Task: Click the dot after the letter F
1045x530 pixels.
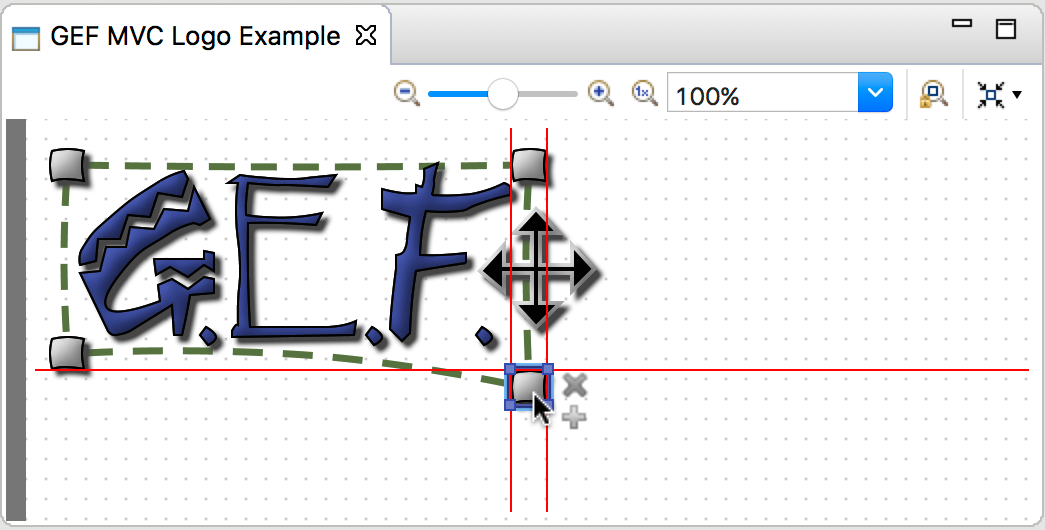Action: (x=486, y=335)
